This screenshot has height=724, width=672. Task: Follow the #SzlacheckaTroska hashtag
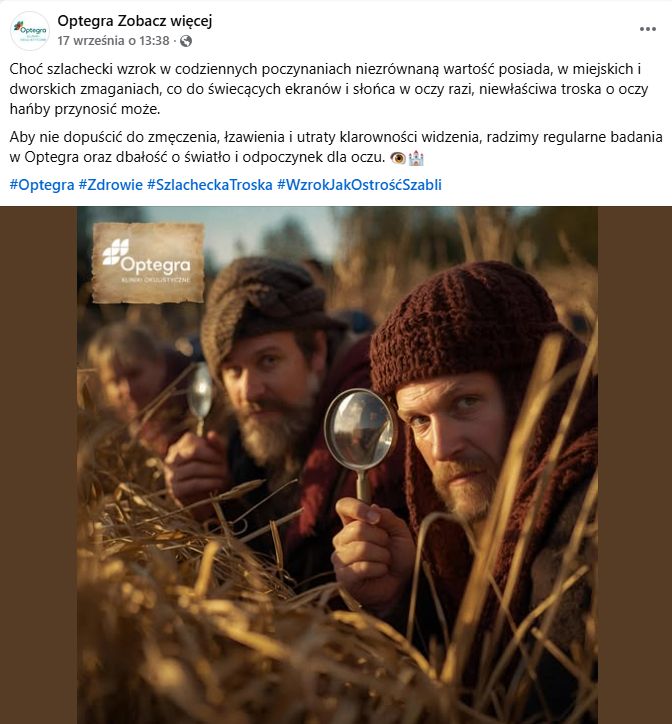pyautogui.click(x=210, y=185)
